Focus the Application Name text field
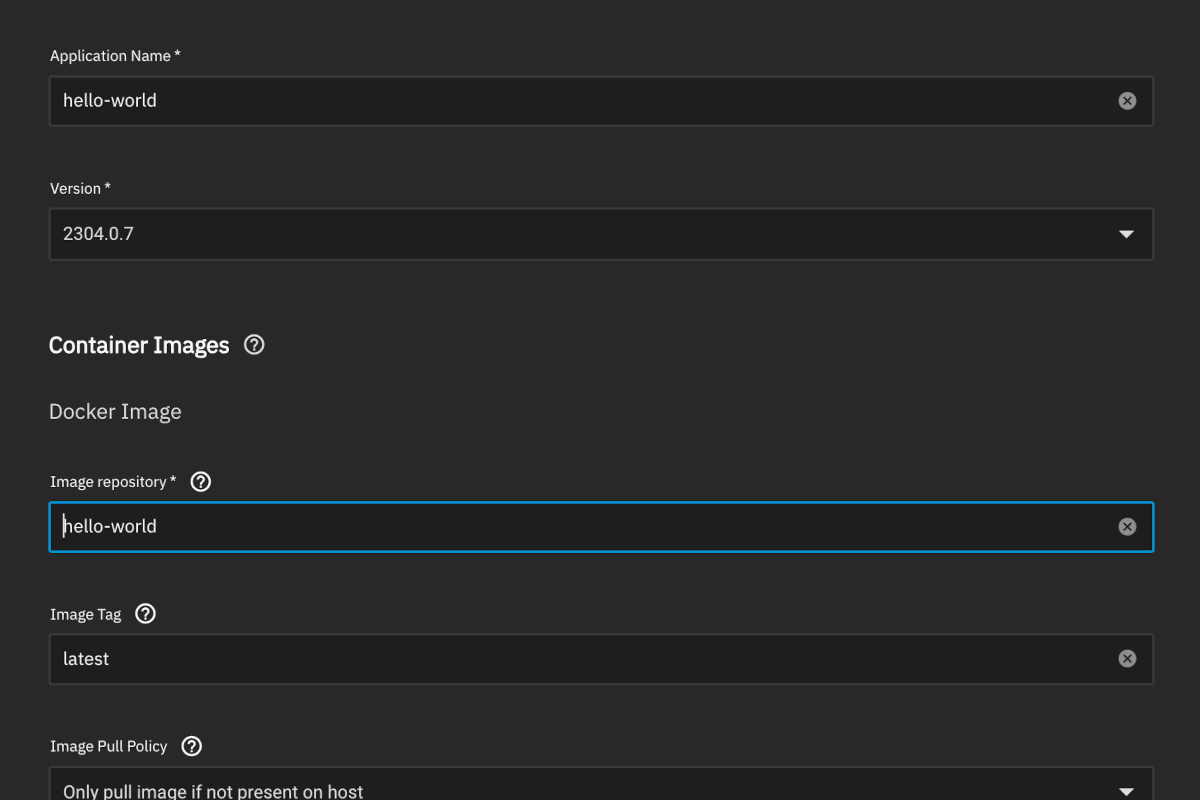The width and height of the screenshot is (1200, 800). 601,101
